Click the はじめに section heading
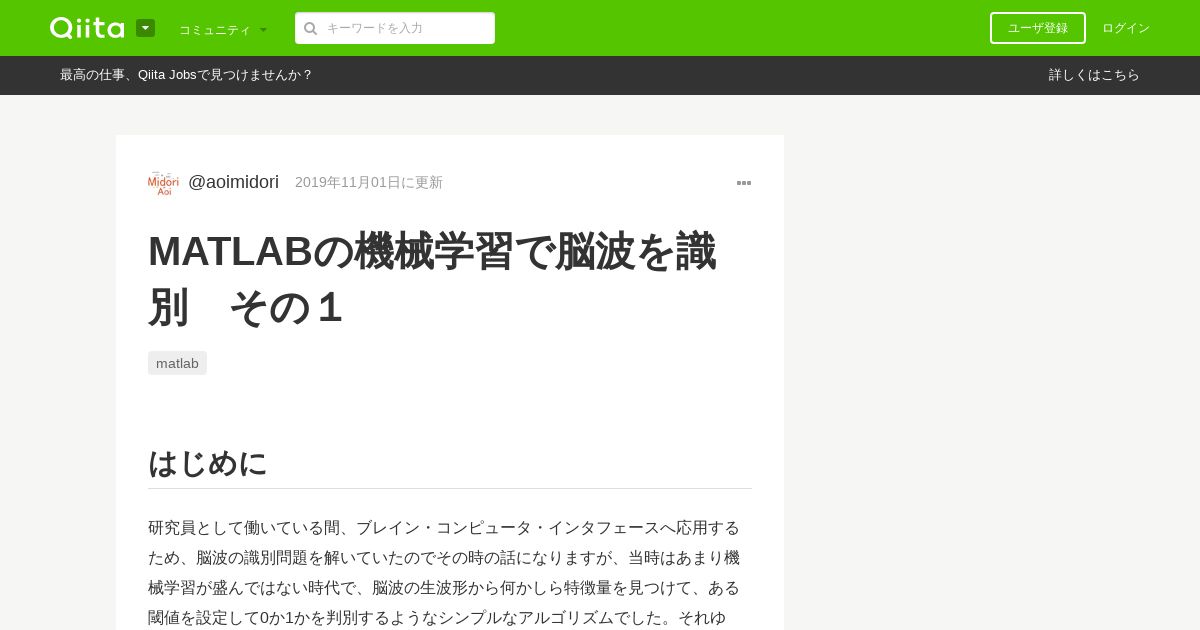This screenshot has height=630, width=1200. [x=208, y=463]
